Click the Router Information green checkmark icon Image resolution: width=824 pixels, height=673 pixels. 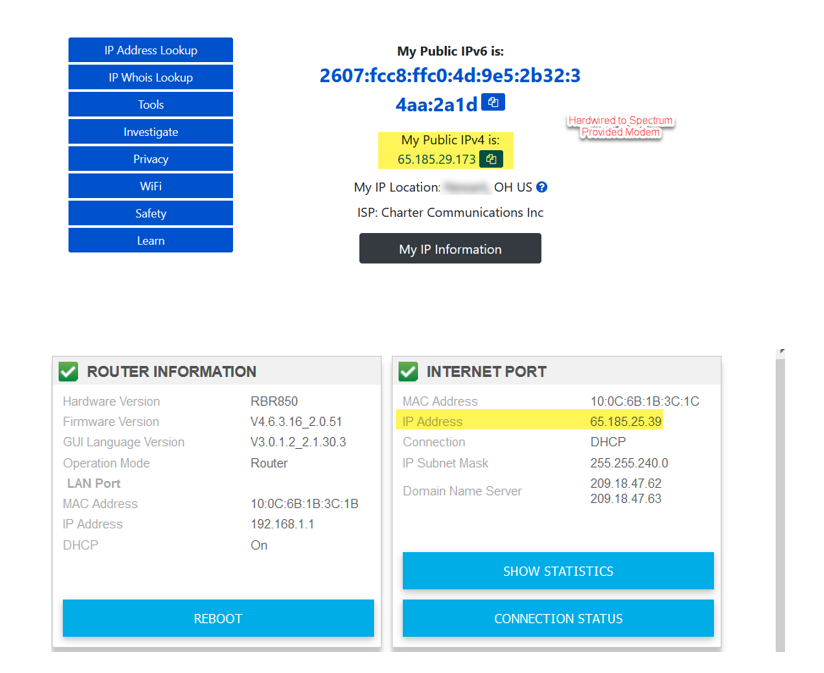tap(68, 372)
